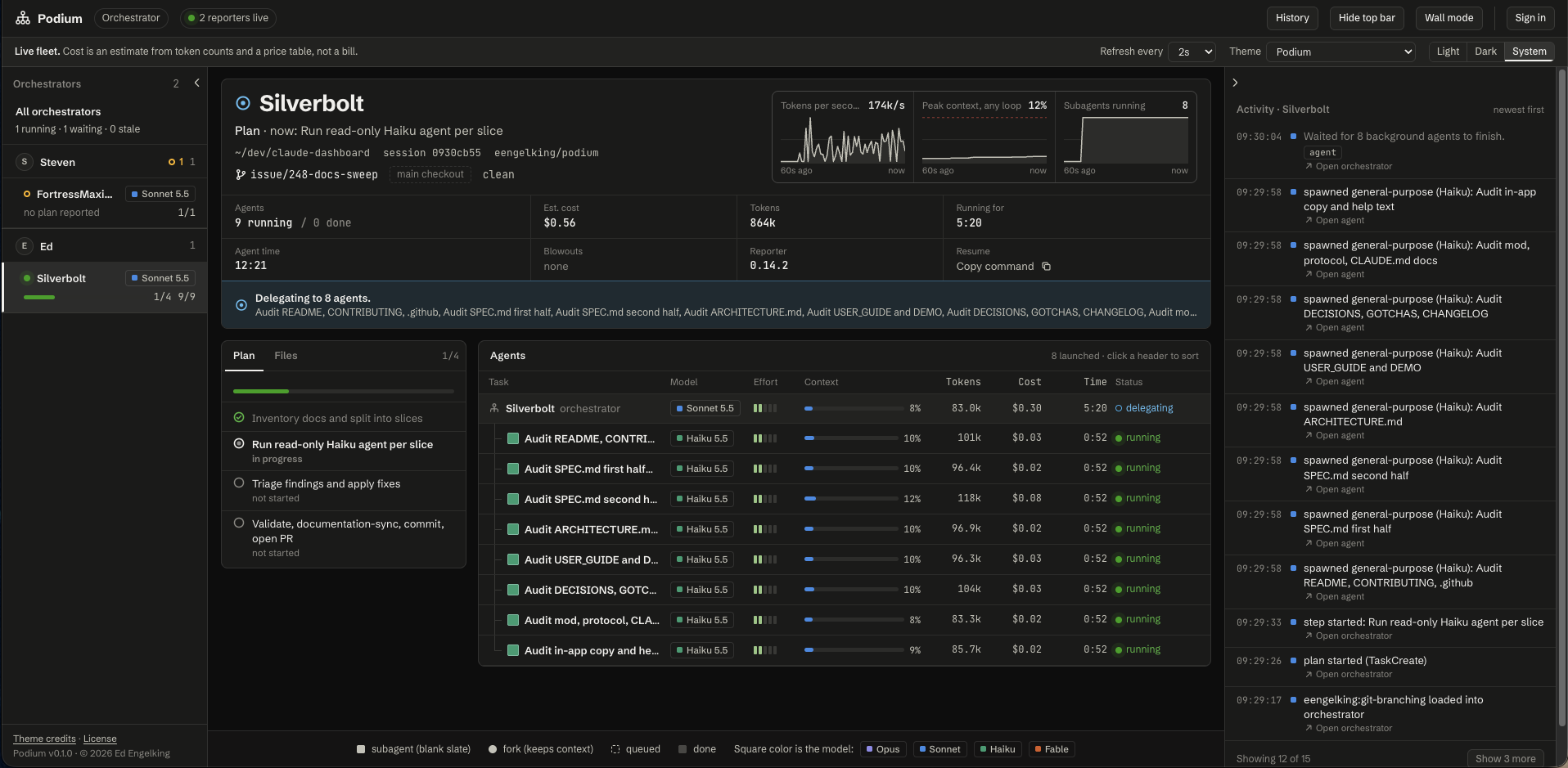Click the Fable model color swatch in legend
This screenshot has width=1568, height=768.
[x=1038, y=749]
